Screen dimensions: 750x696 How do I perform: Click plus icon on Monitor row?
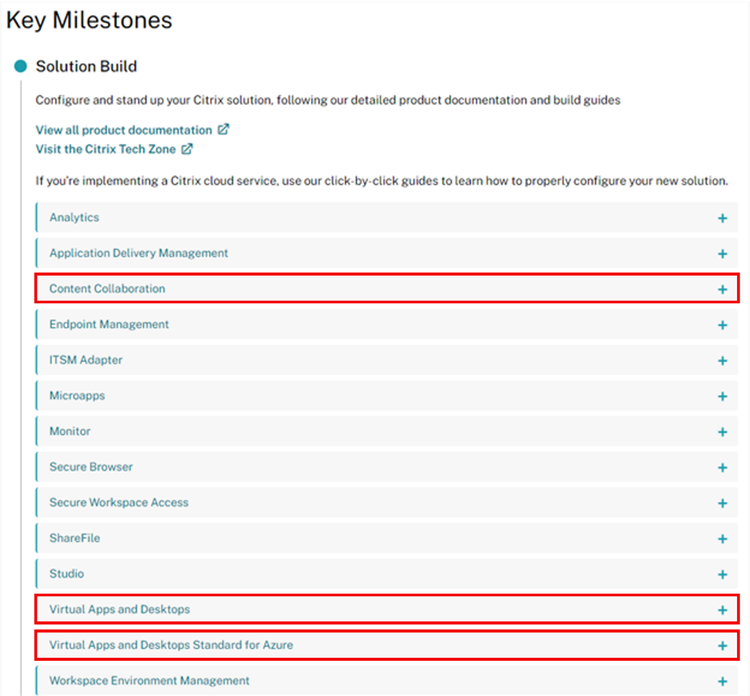(722, 432)
